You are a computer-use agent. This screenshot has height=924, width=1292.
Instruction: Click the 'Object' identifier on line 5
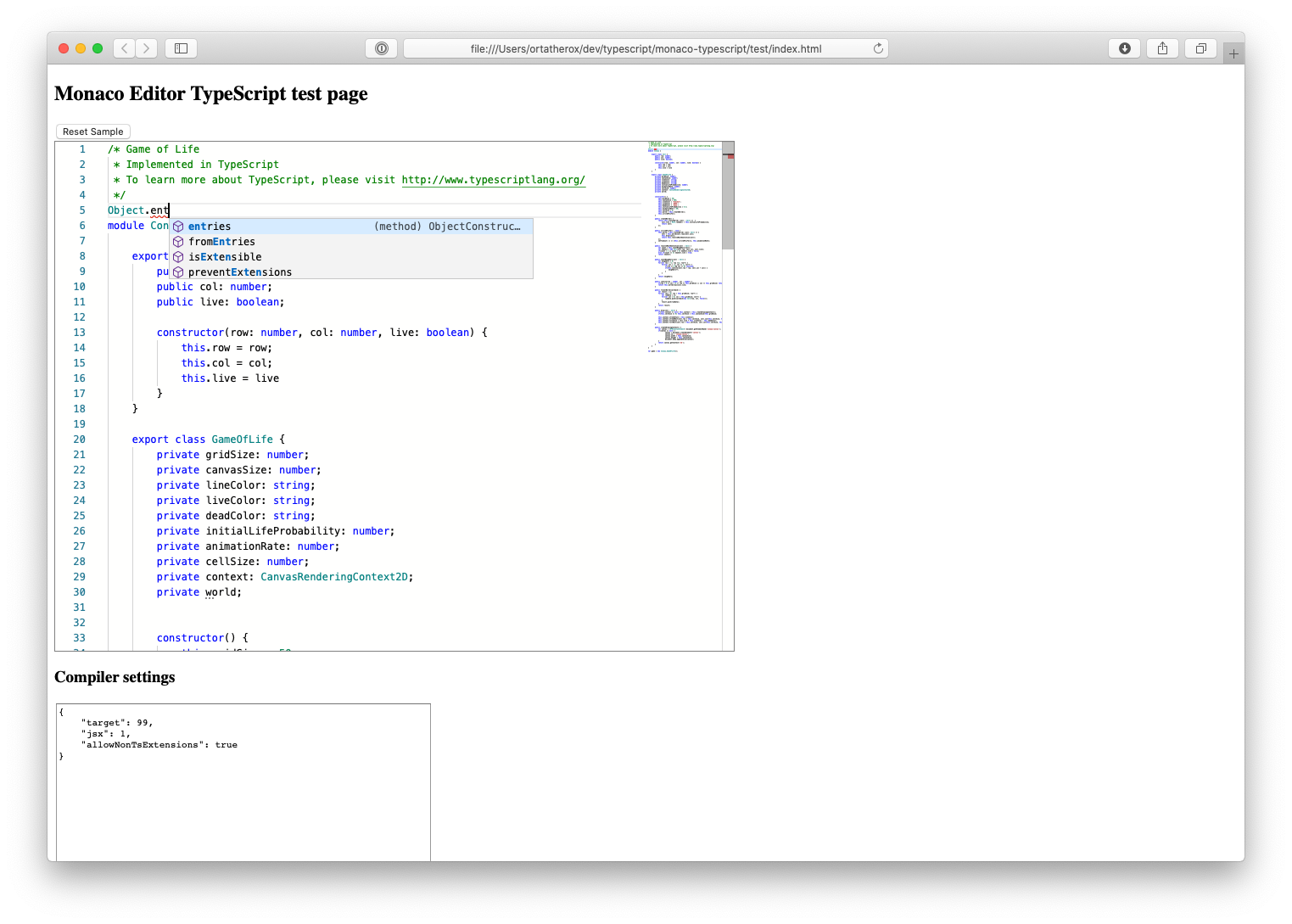[x=126, y=210]
